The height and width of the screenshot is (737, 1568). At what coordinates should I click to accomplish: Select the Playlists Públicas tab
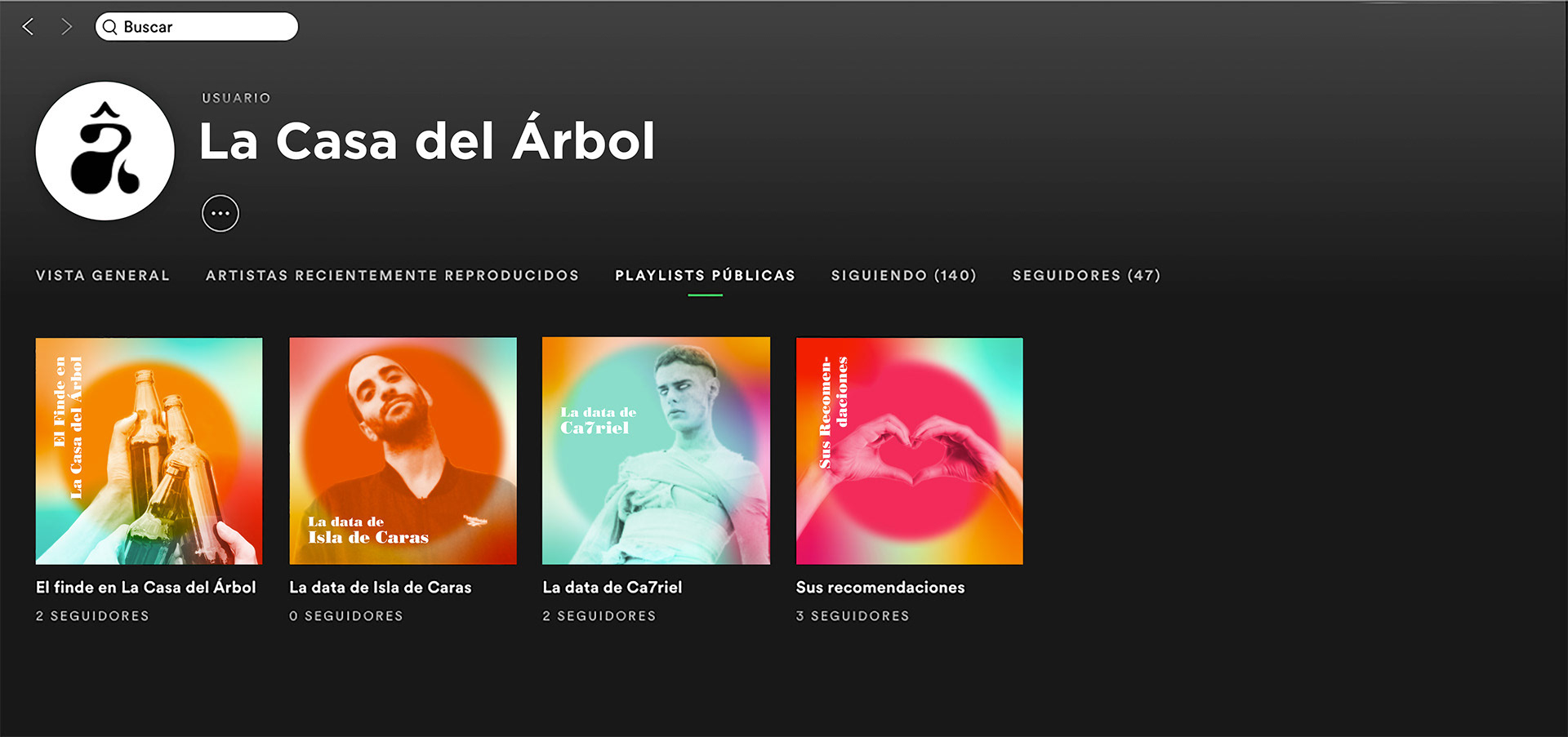click(x=705, y=276)
